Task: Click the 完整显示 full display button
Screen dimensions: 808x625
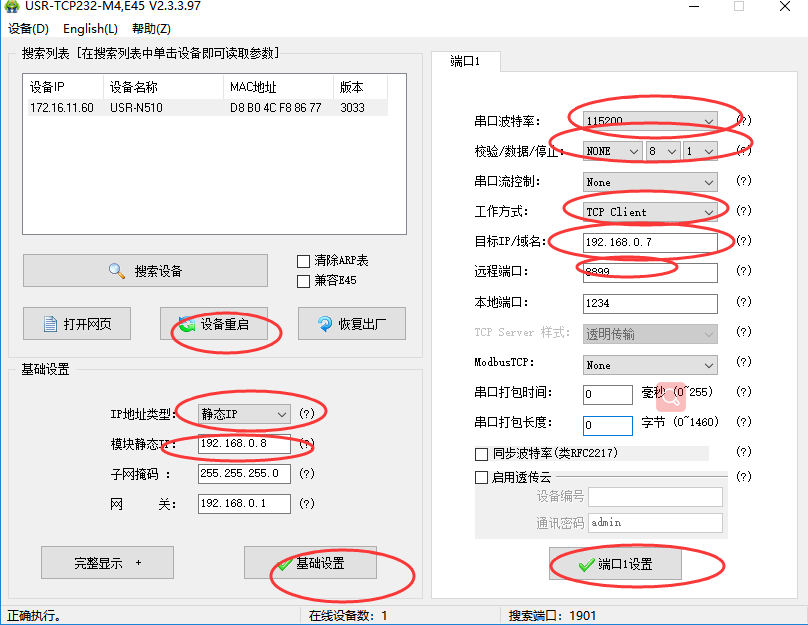Action: pyautogui.click(x=107, y=563)
